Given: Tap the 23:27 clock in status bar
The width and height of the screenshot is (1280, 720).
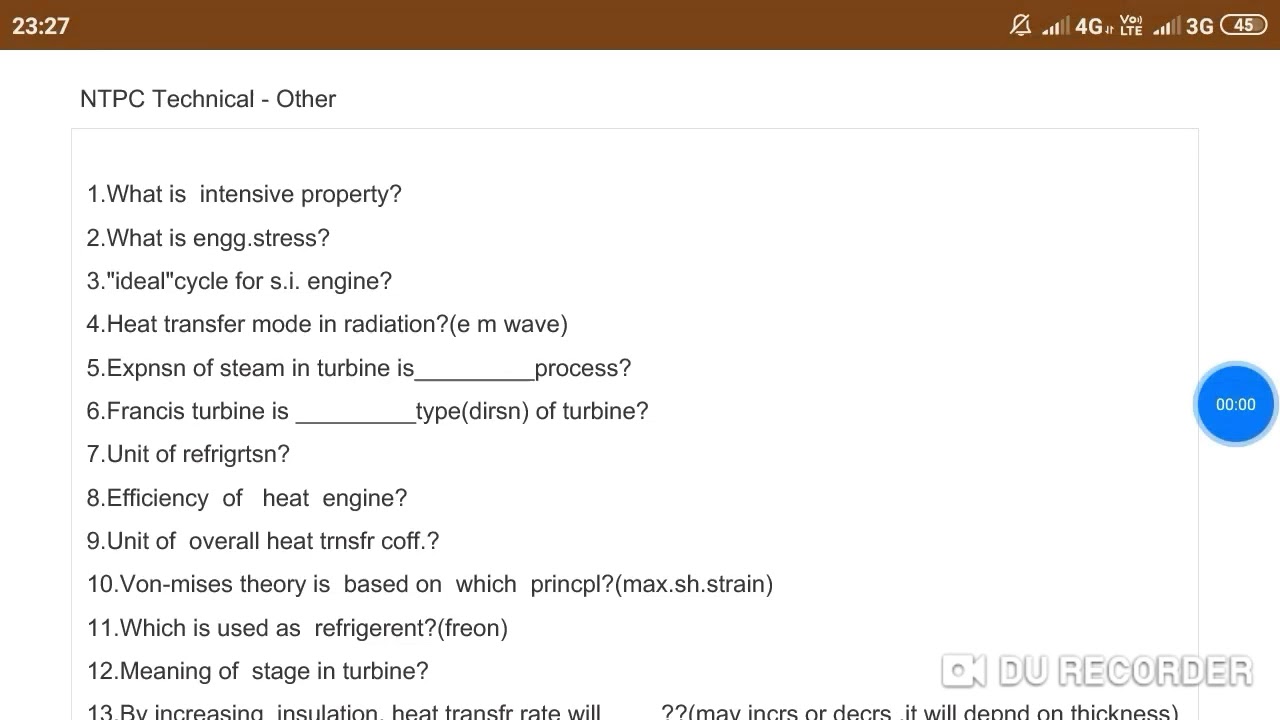Looking at the screenshot, I should coord(41,26).
